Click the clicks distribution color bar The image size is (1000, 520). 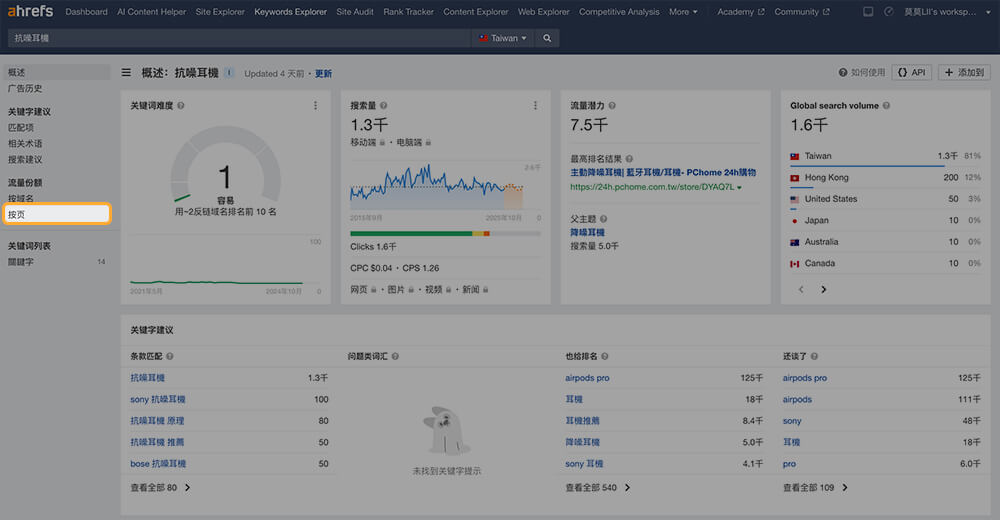445,234
